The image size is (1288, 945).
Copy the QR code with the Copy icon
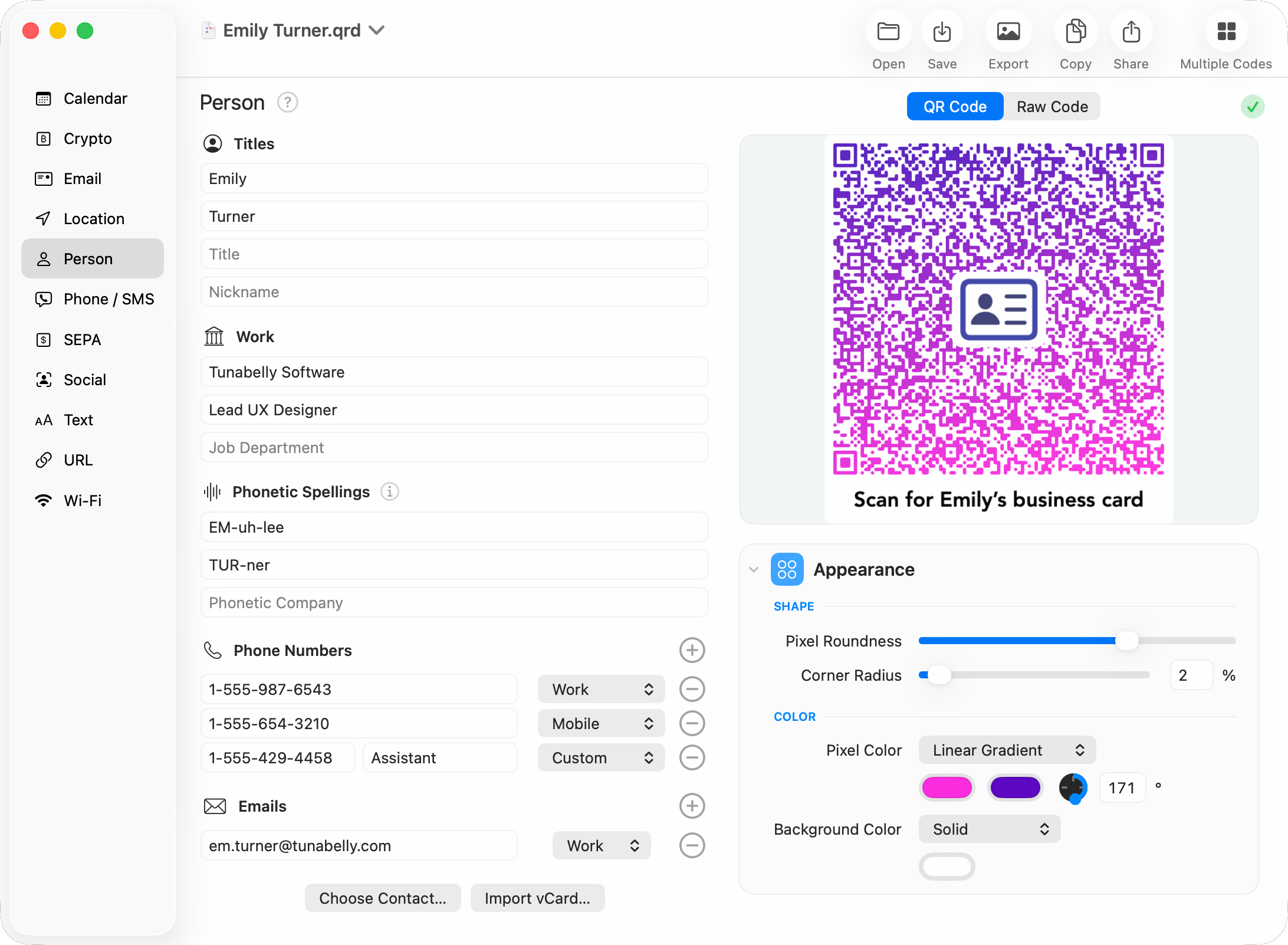point(1076,32)
